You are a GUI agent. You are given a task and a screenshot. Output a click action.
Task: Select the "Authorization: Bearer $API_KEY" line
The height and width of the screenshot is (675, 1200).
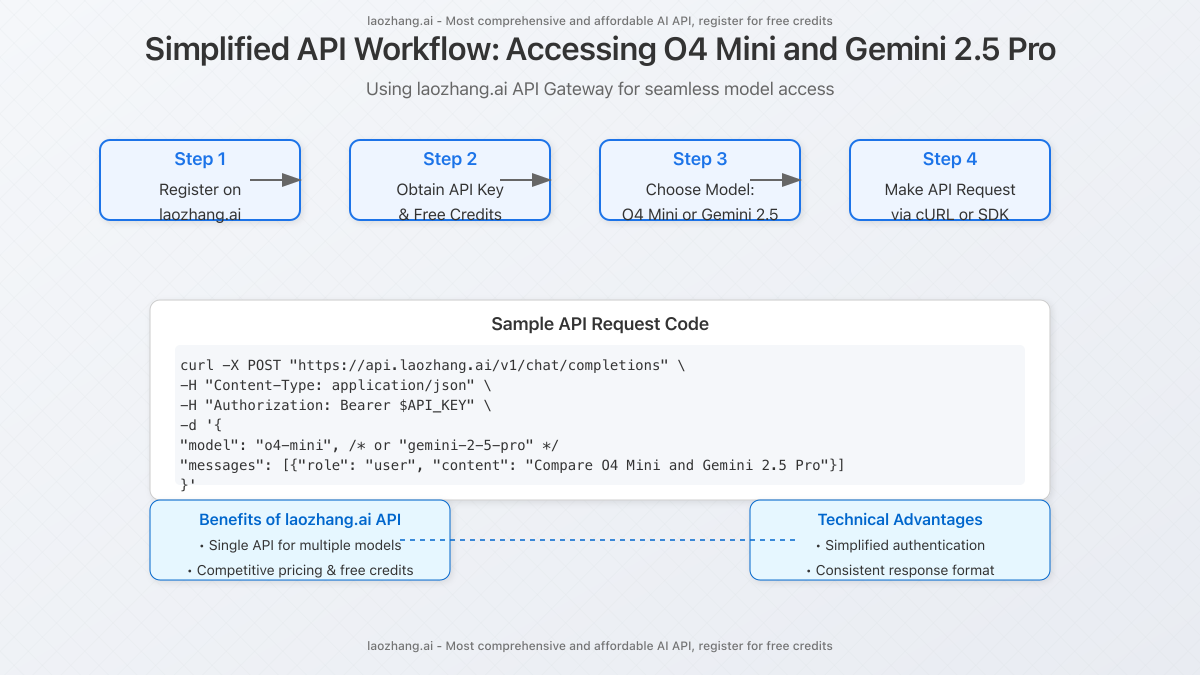click(336, 405)
